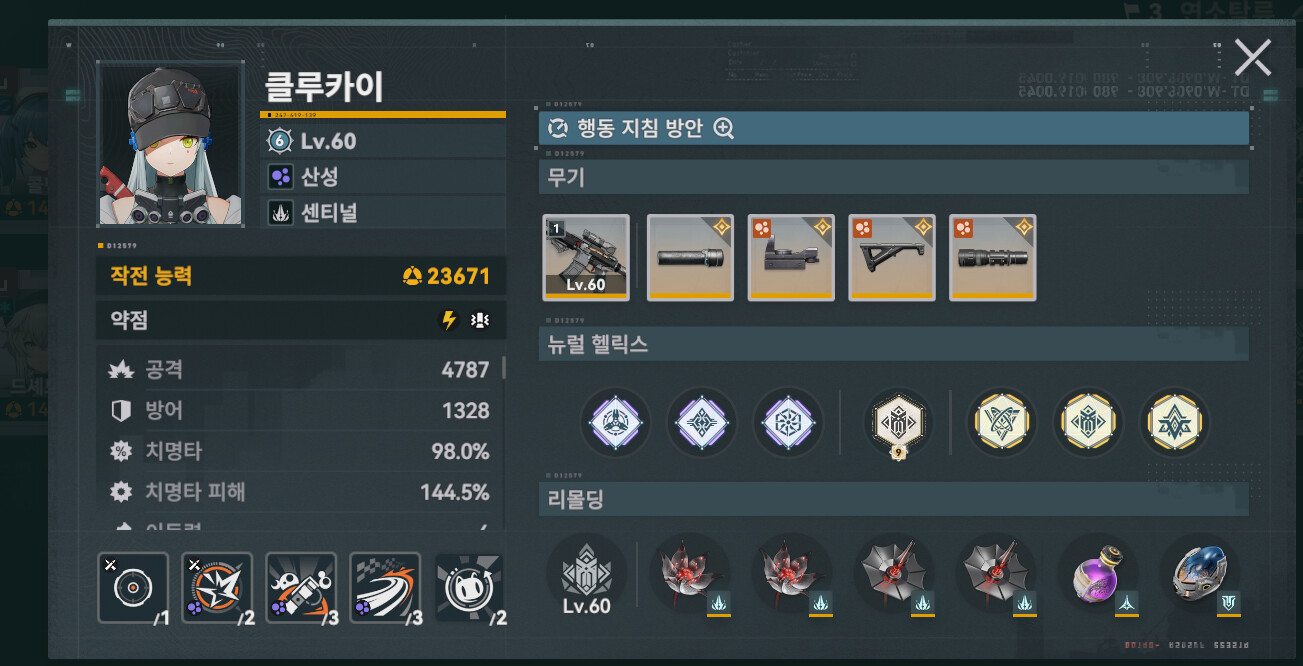Click the 약점 weakness row
This screenshot has height=666, width=1303.
[301, 321]
